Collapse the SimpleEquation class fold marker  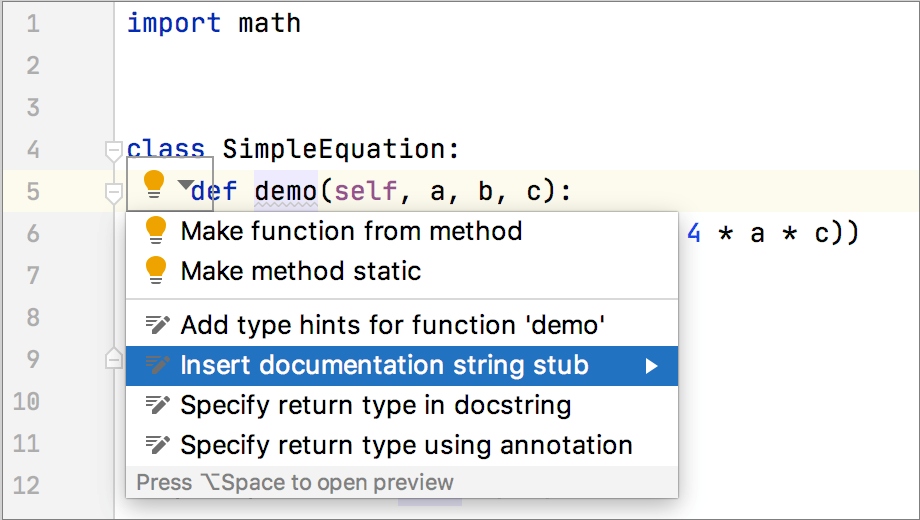pyautogui.click(x=114, y=151)
